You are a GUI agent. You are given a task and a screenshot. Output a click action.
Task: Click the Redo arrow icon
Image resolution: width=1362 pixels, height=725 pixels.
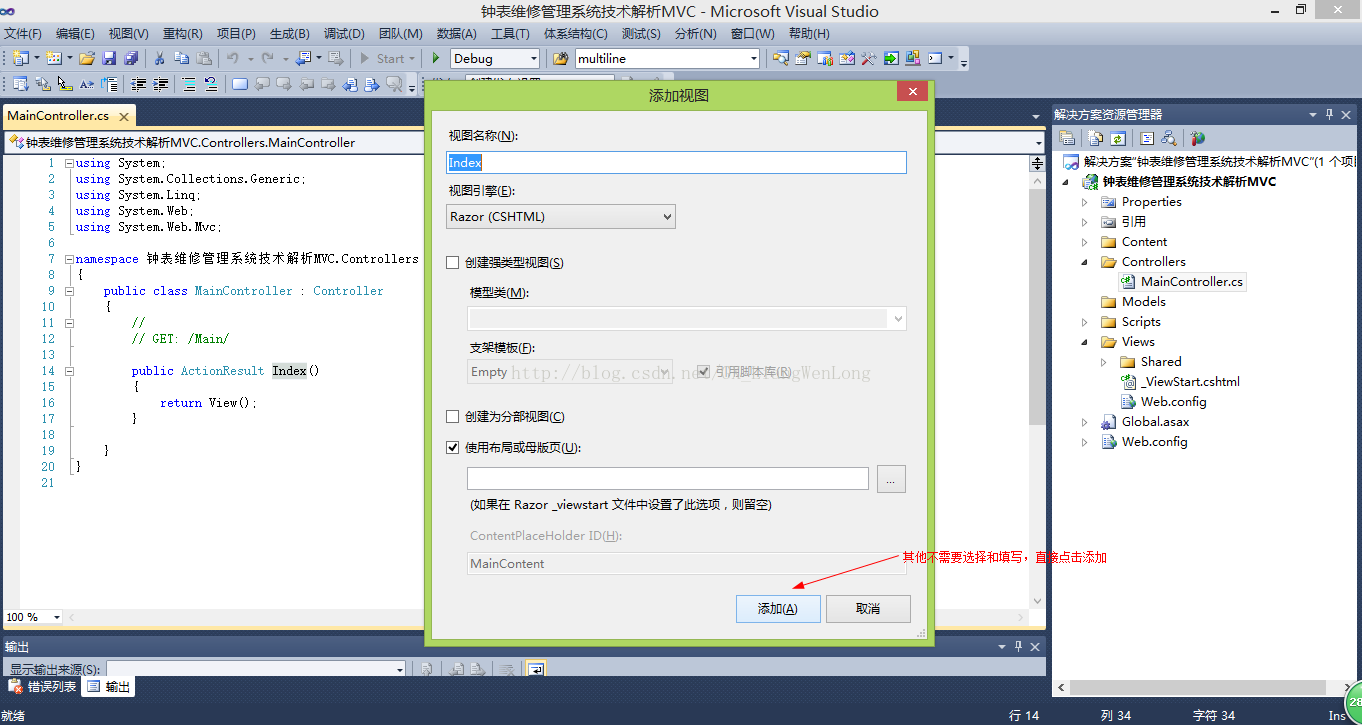(267, 58)
